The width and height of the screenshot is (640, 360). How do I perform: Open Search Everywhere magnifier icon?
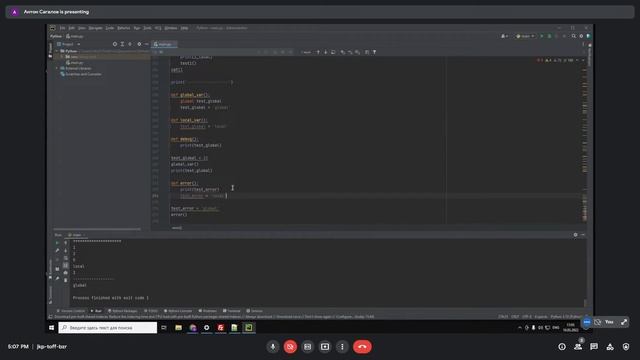coord(574,36)
